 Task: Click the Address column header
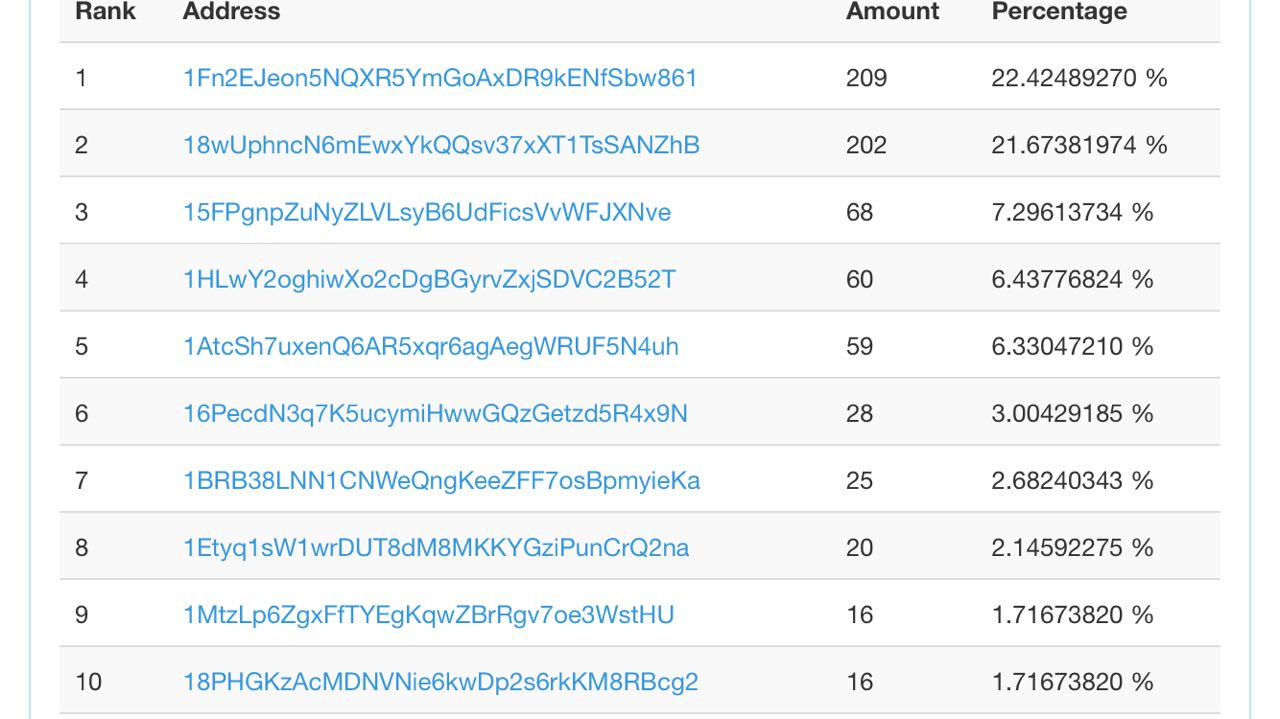point(231,12)
